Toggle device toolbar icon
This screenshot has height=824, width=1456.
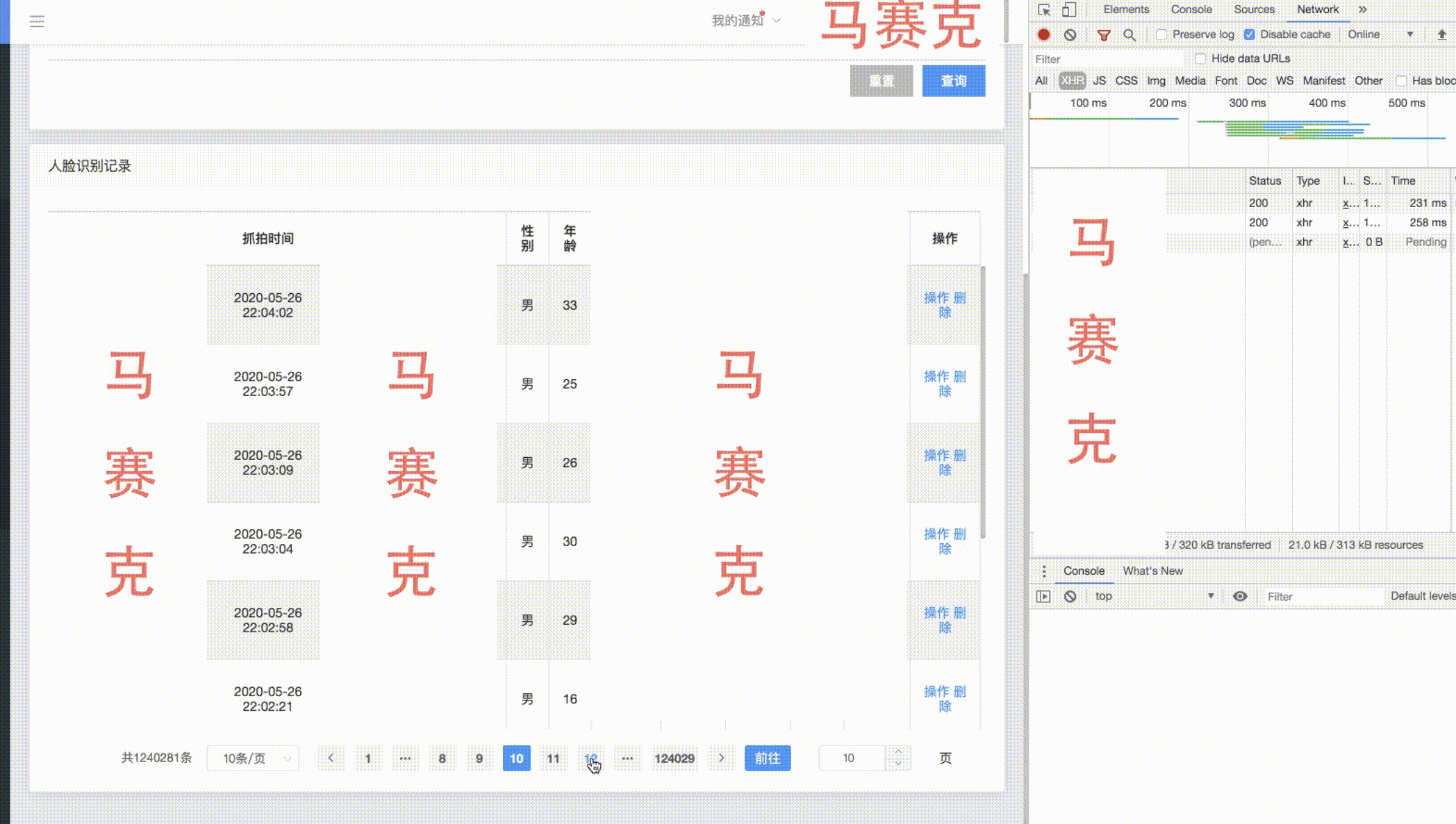point(1069,10)
